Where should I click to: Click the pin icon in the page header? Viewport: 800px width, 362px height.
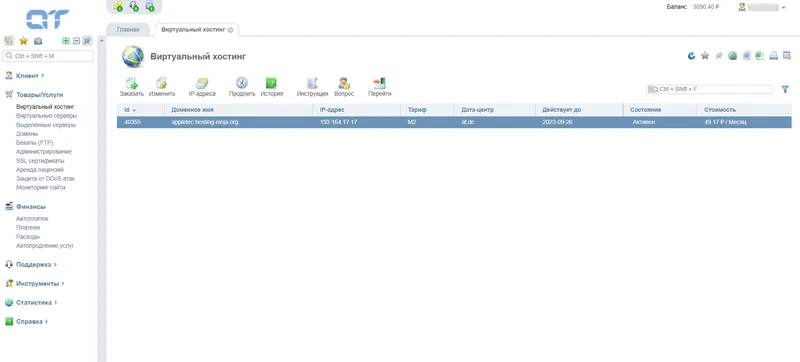point(719,56)
